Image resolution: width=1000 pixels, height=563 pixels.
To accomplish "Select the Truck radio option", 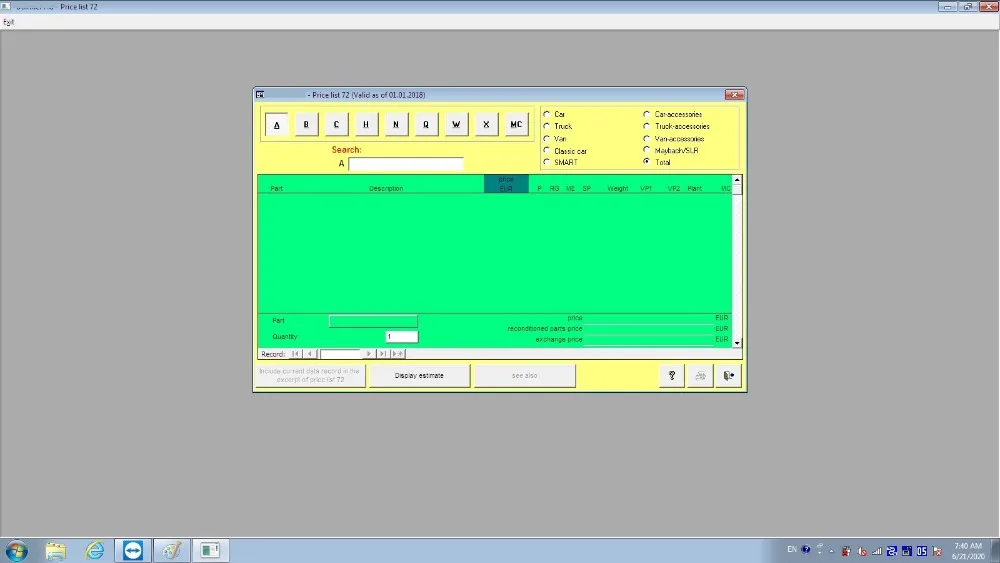I will point(547,126).
